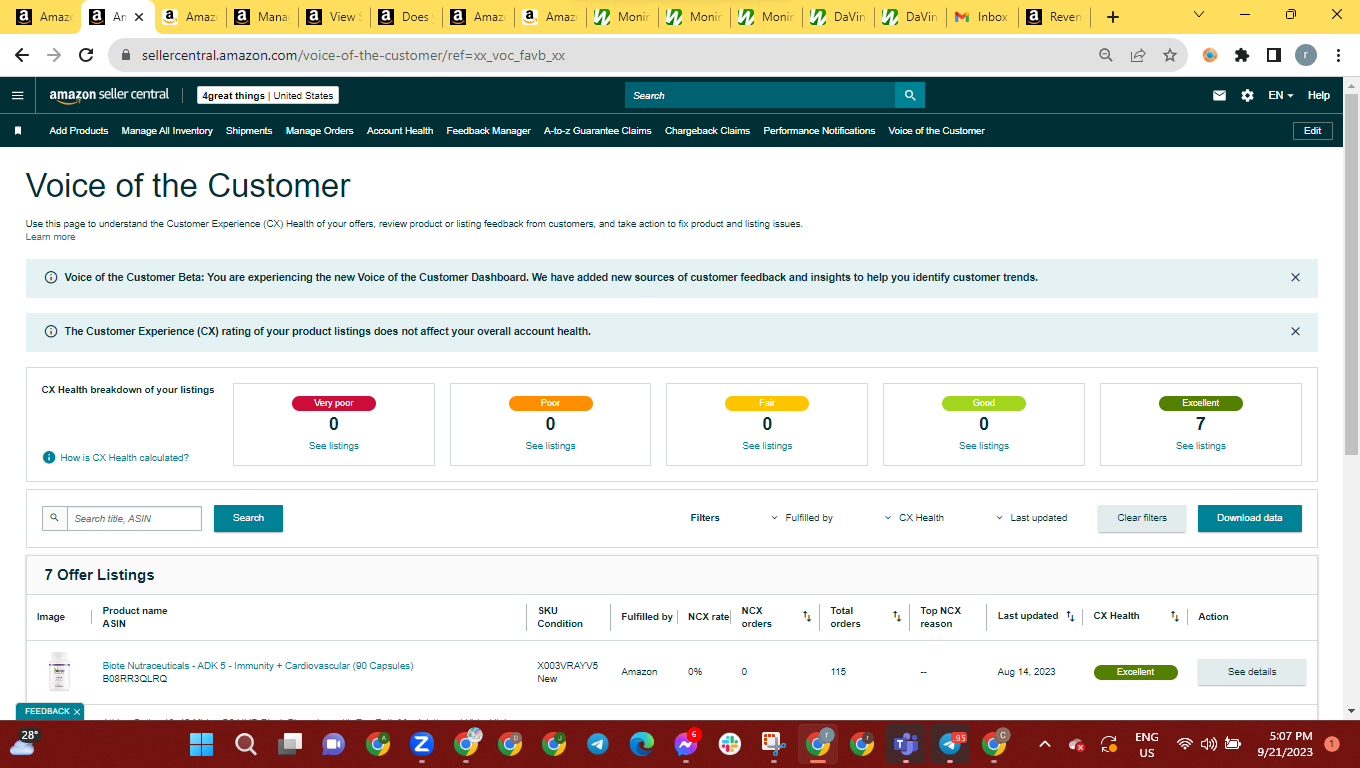This screenshot has height=768, width=1360.
Task: Sort the table by NCX orders
Action: click(x=807, y=617)
